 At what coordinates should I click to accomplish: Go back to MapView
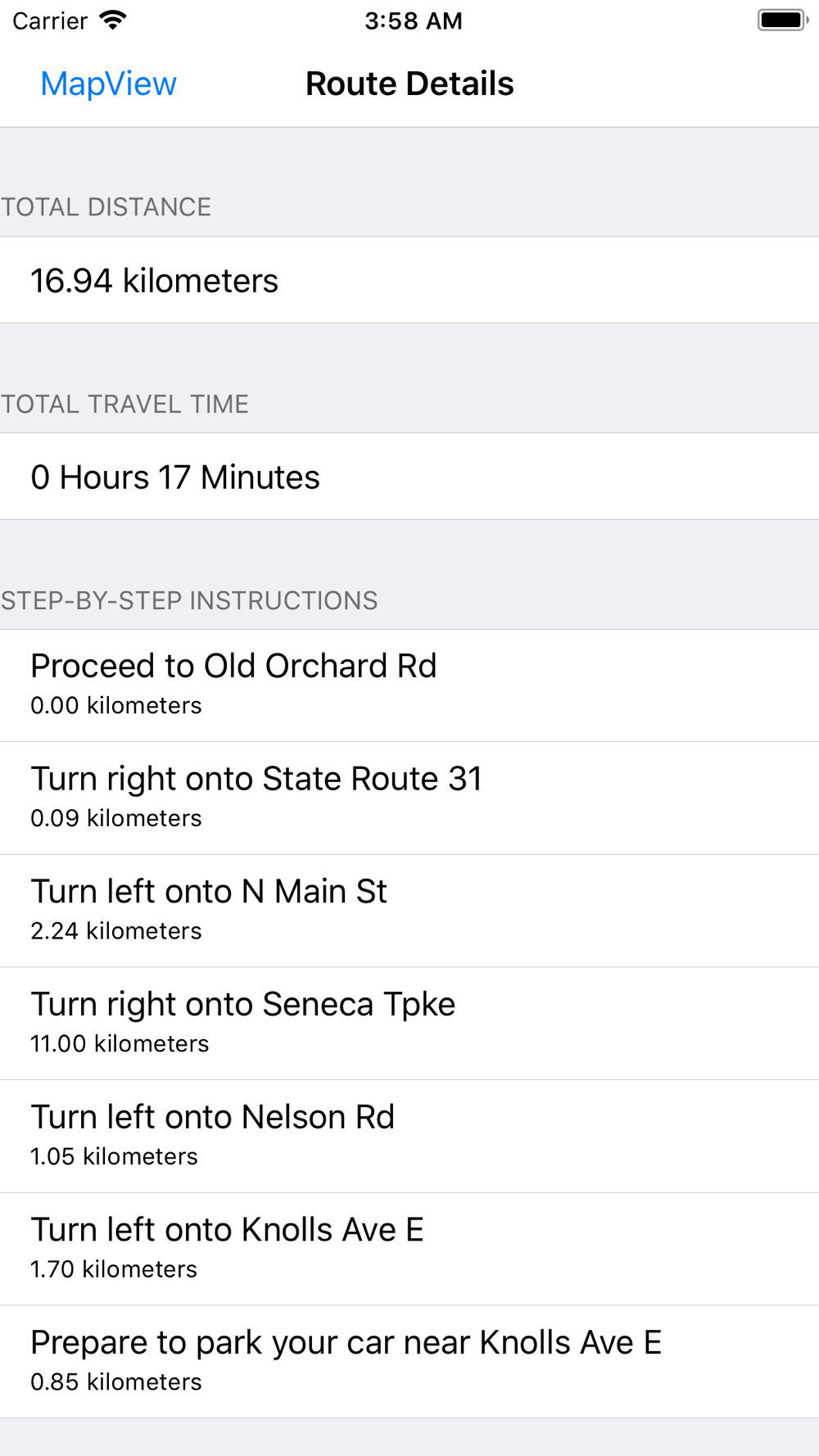point(108,84)
